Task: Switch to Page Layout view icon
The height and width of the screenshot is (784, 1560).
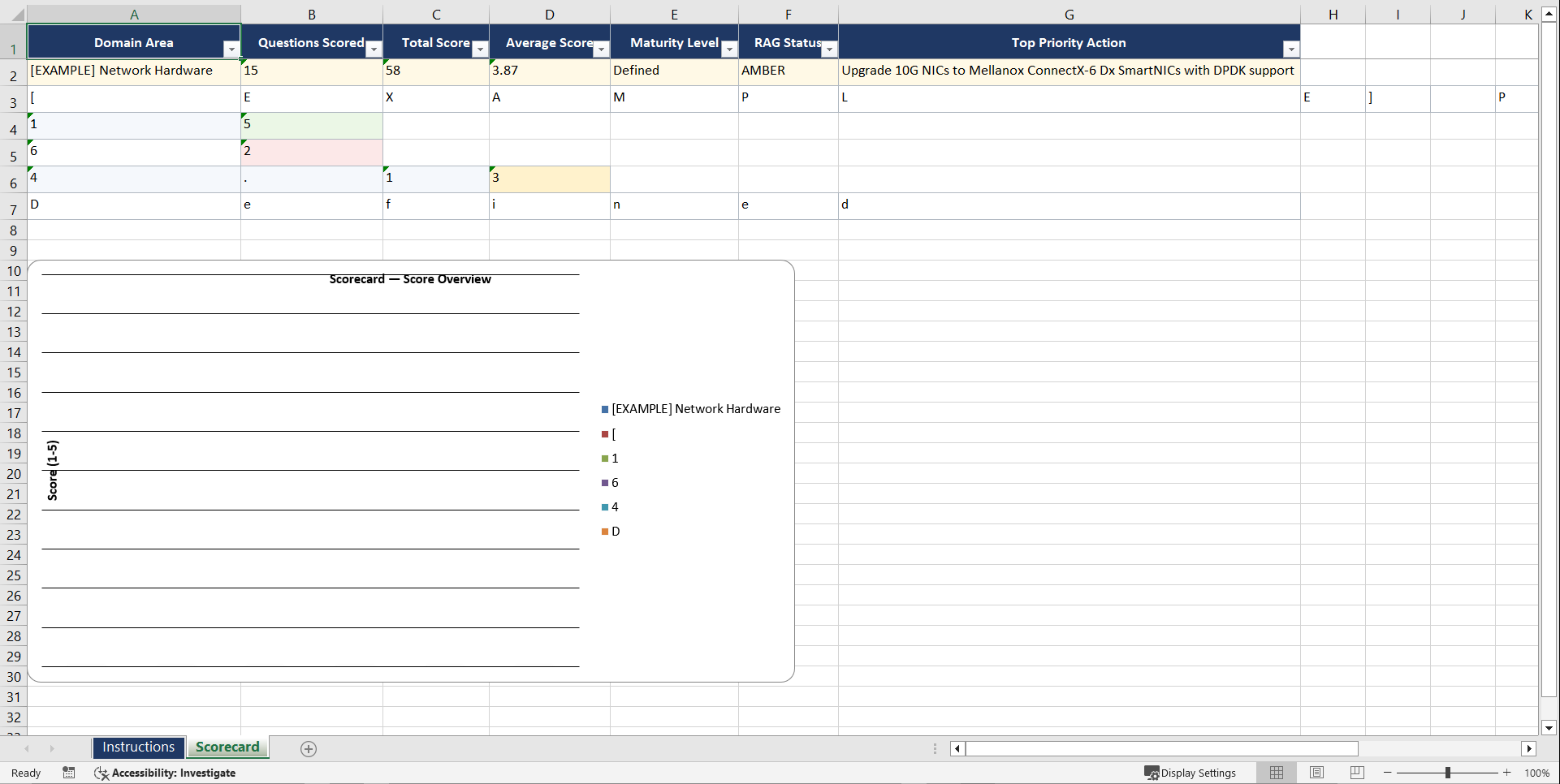Action: [1316, 773]
